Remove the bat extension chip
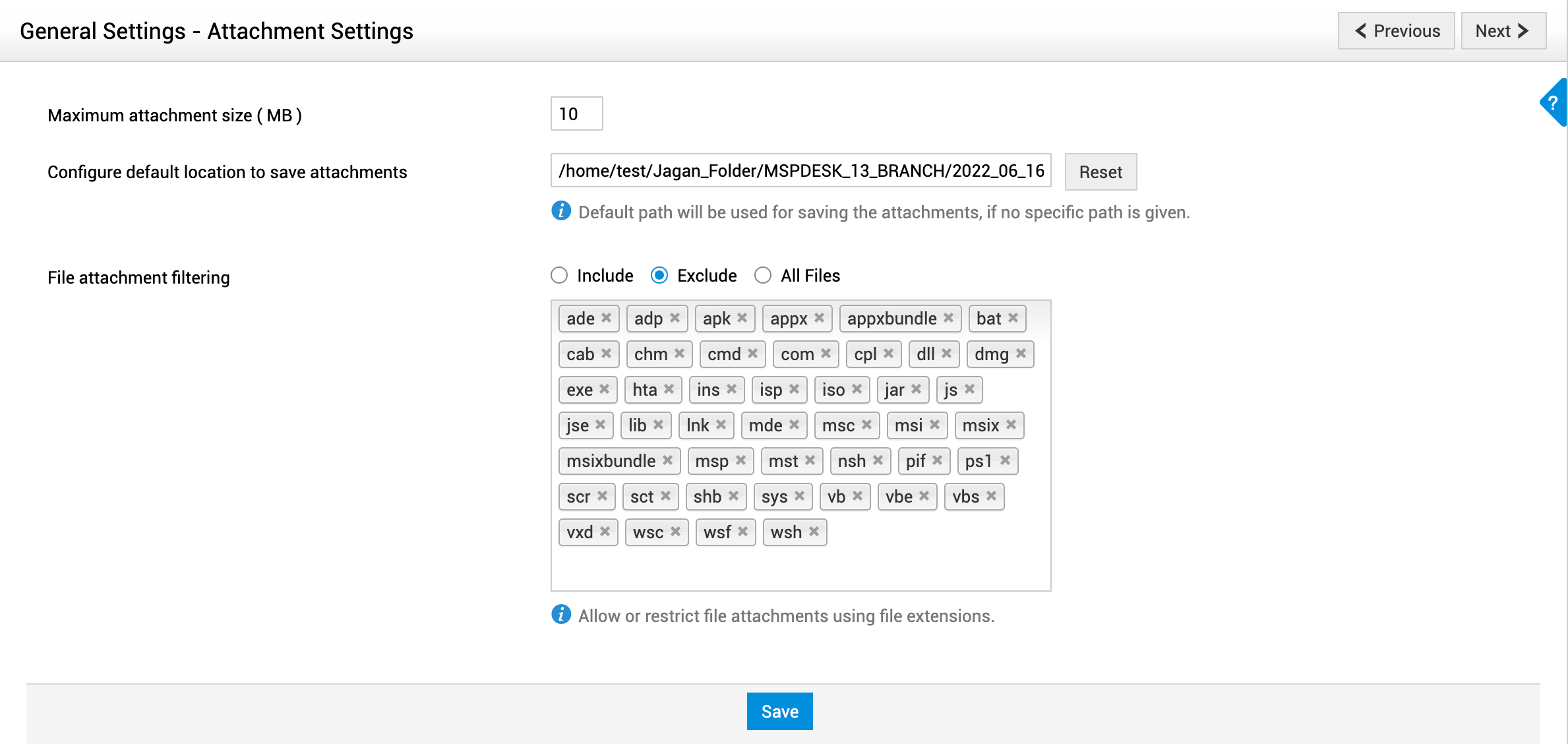The image size is (1568, 744). (1013, 319)
